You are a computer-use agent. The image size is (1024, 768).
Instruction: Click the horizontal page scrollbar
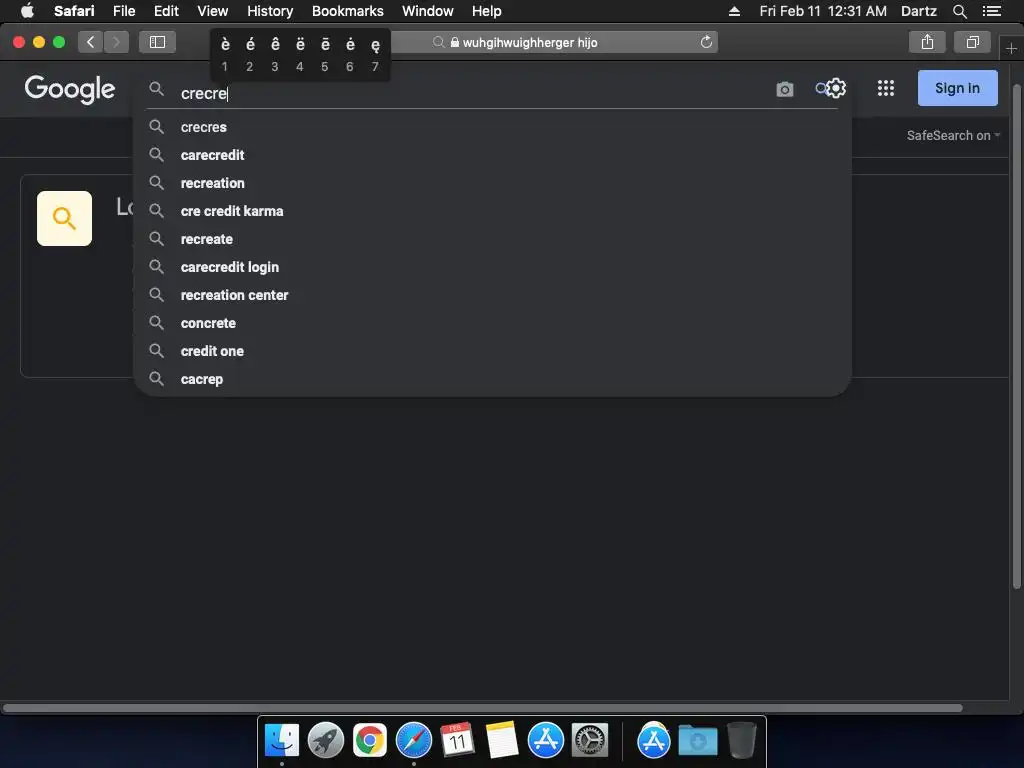tap(483, 708)
